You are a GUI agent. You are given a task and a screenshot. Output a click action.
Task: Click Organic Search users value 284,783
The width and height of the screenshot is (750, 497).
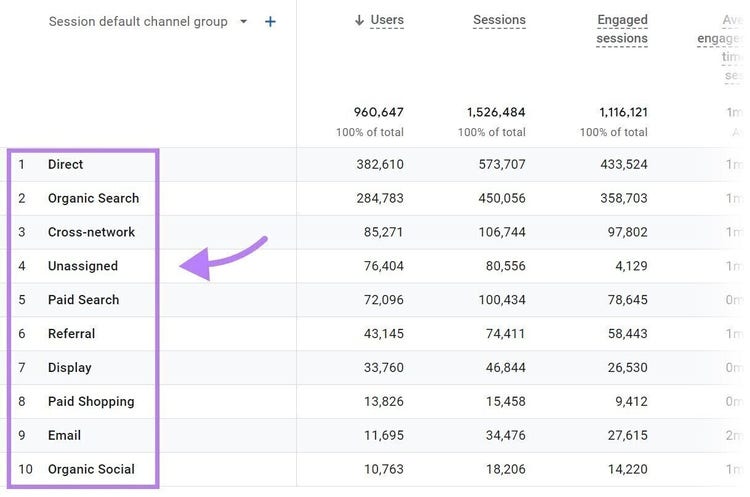tap(380, 199)
